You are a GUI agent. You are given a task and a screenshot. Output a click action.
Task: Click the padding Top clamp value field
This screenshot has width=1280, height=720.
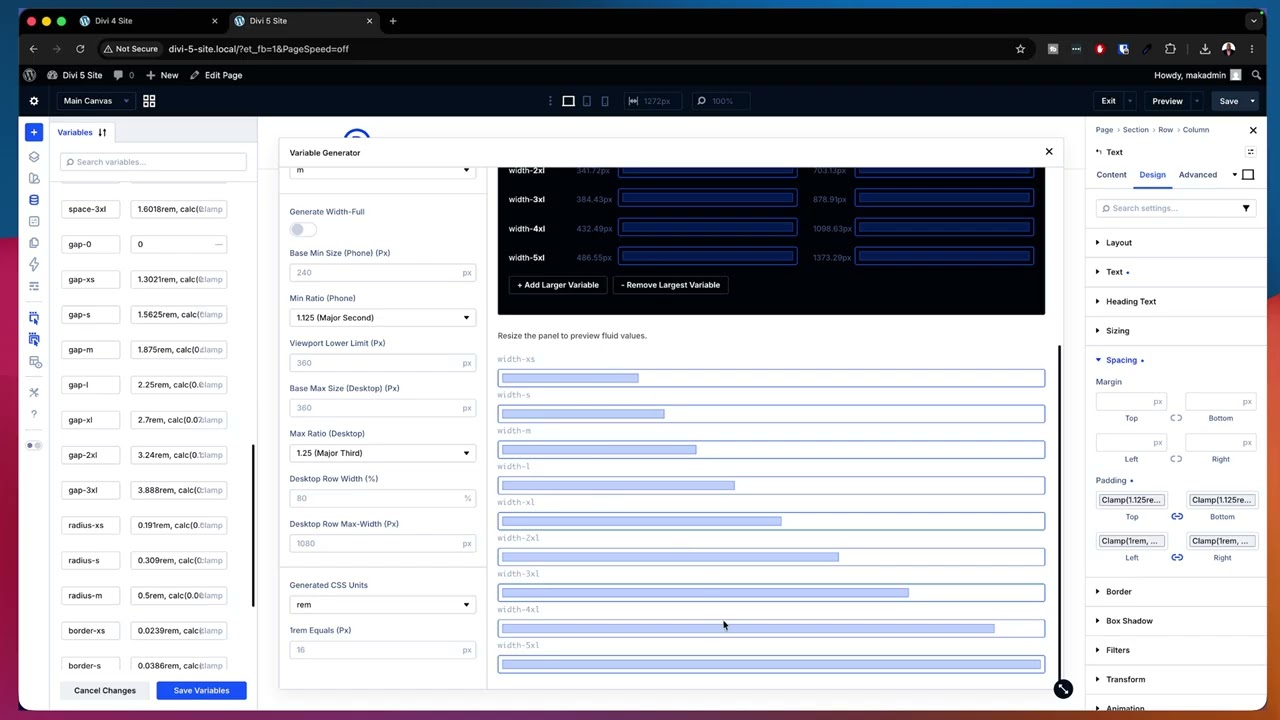tap(1131, 500)
